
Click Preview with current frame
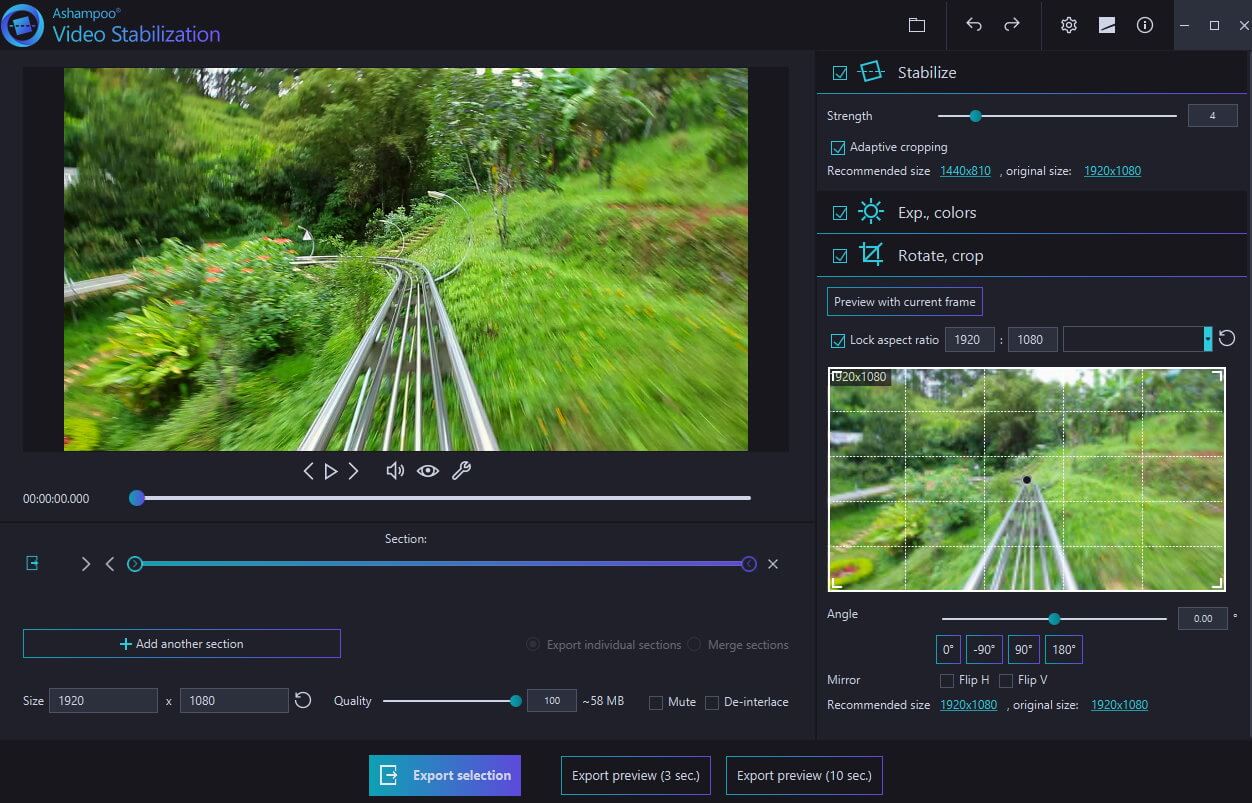[x=904, y=301]
